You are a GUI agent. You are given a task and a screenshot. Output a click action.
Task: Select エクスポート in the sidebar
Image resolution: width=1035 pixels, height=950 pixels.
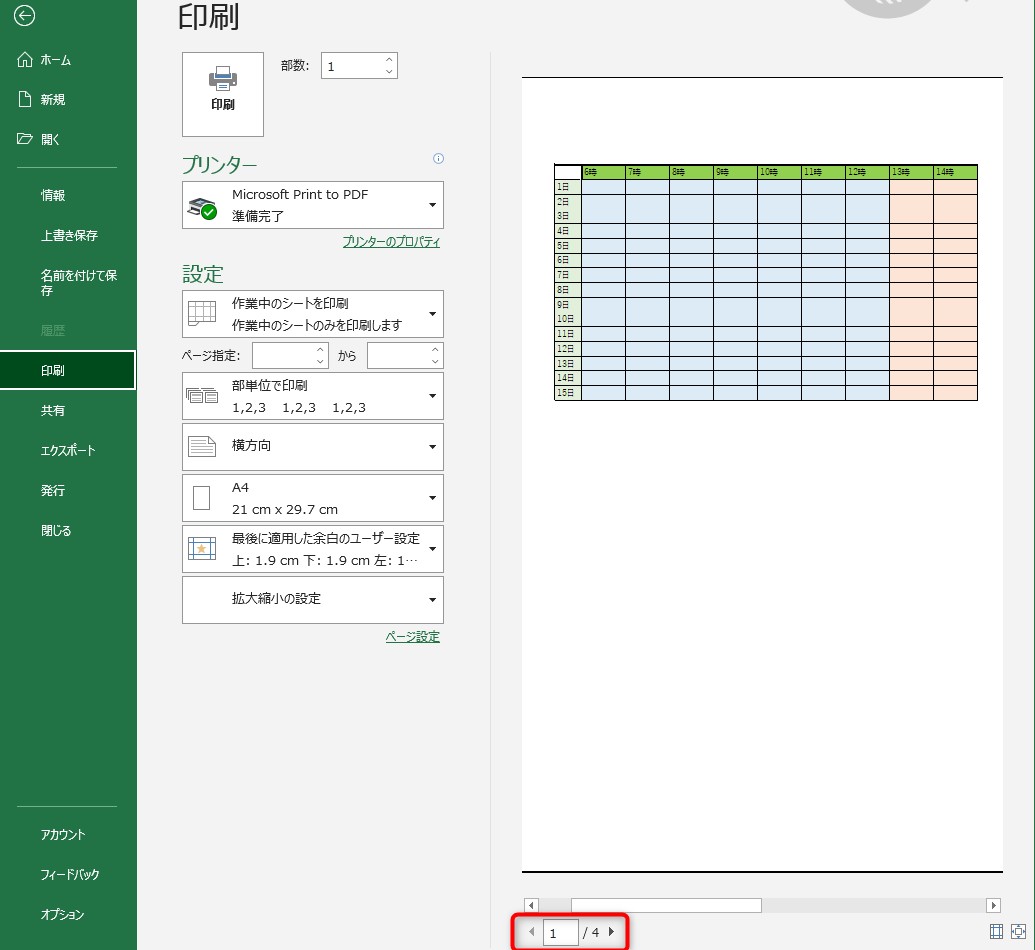pyautogui.click(x=68, y=450)
